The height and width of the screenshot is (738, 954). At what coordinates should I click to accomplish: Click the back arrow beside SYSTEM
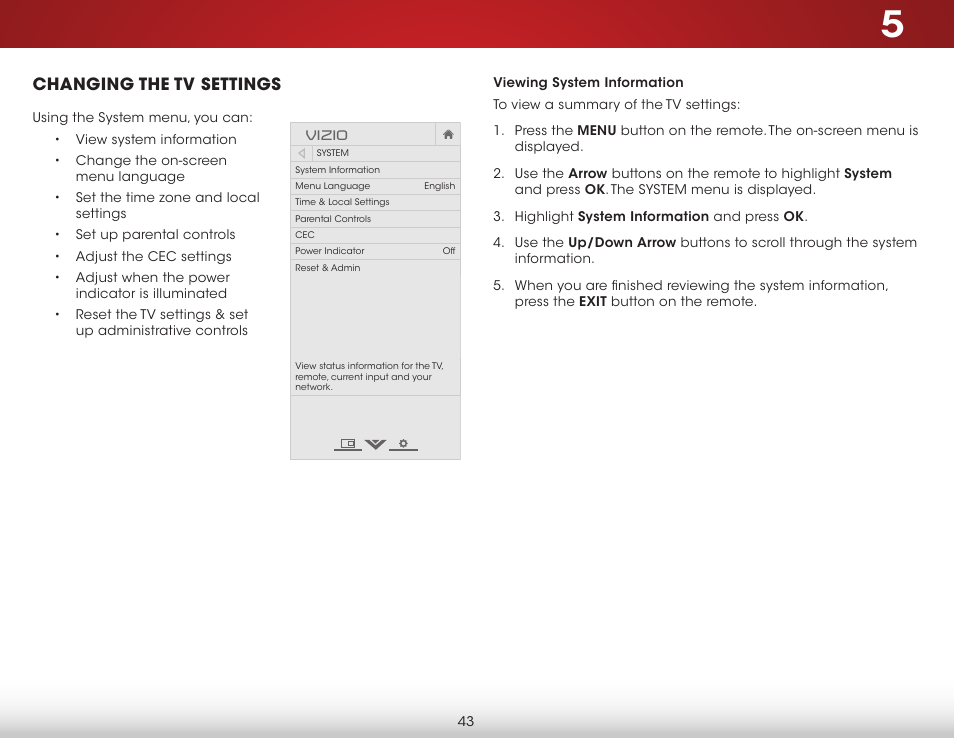pyautogui.click(x=302, y=153)
